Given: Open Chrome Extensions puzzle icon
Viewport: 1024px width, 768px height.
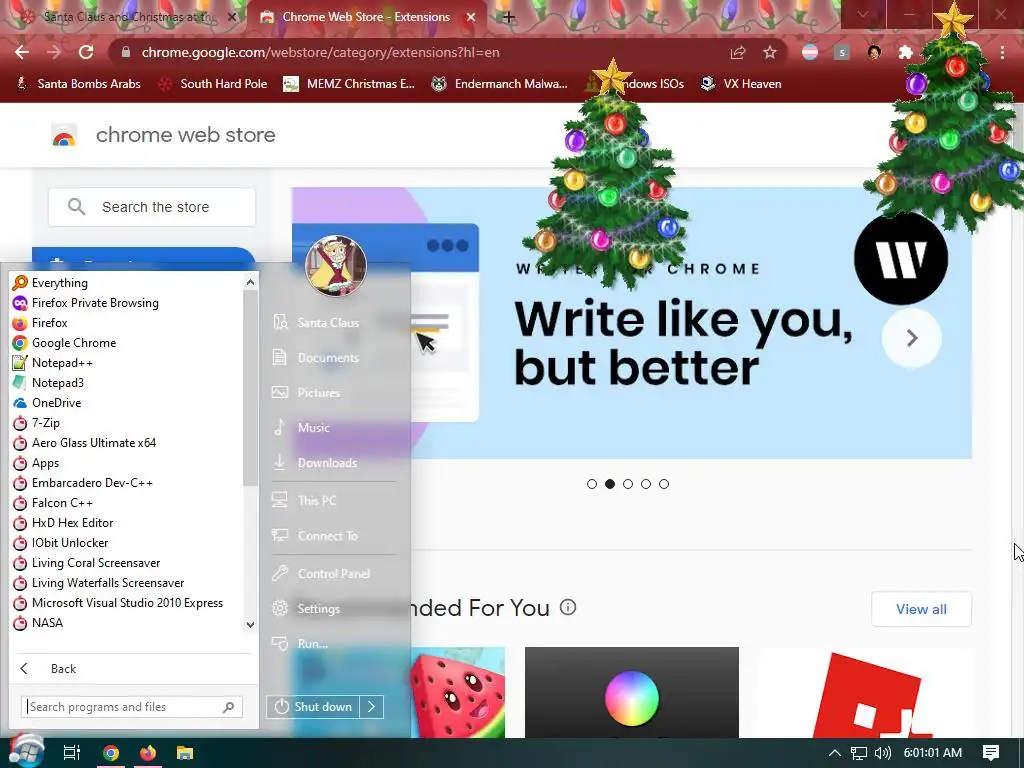Looking at the screenshot, I should (906, 52).
